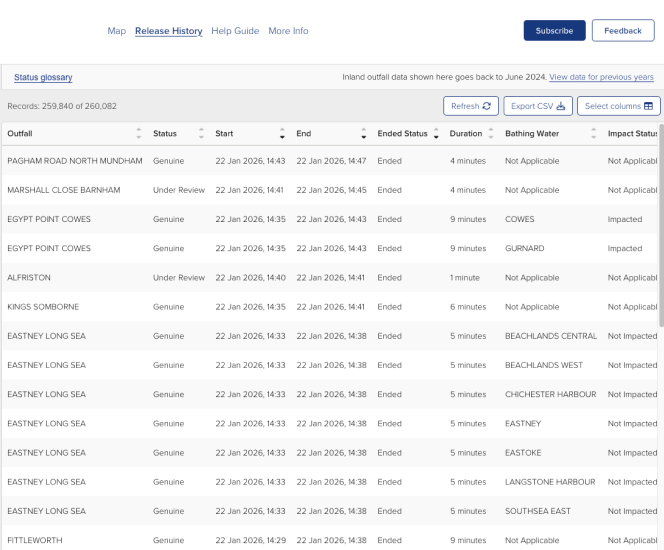664x550 pixels.
Task: Toggle sort on the End column
Action: tap(362, 133)
